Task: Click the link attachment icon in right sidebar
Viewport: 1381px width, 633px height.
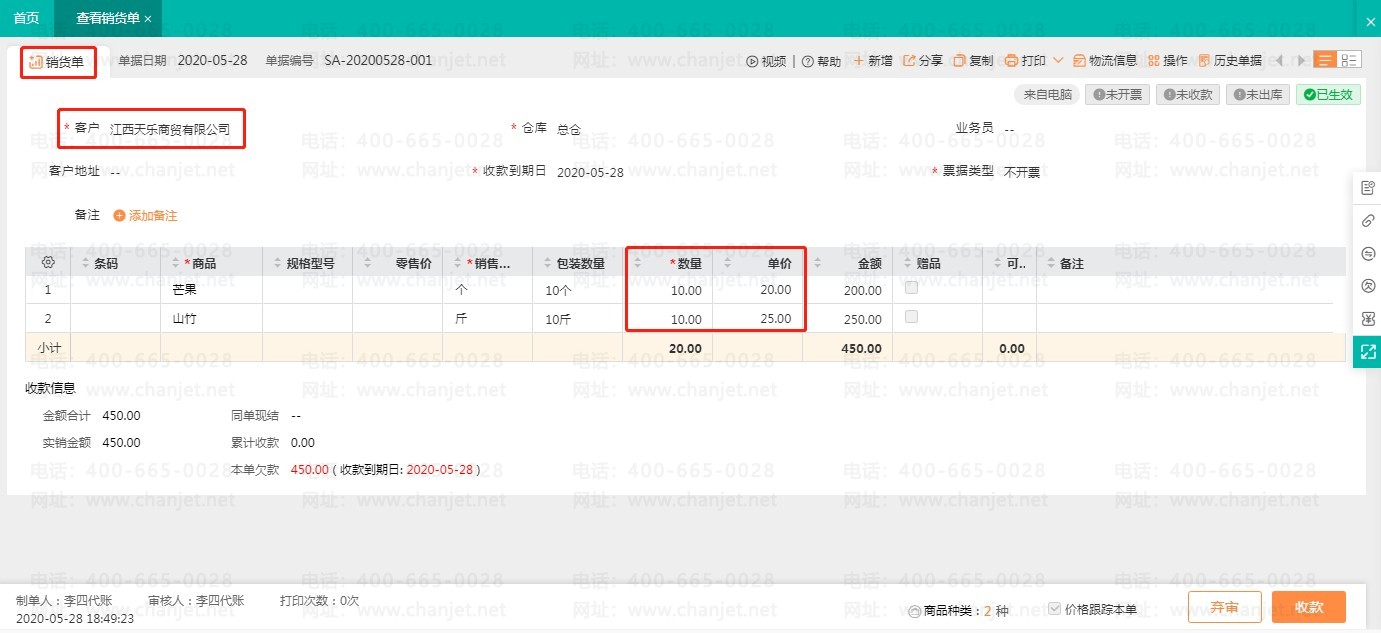Action: click(x=1367, y=221)
